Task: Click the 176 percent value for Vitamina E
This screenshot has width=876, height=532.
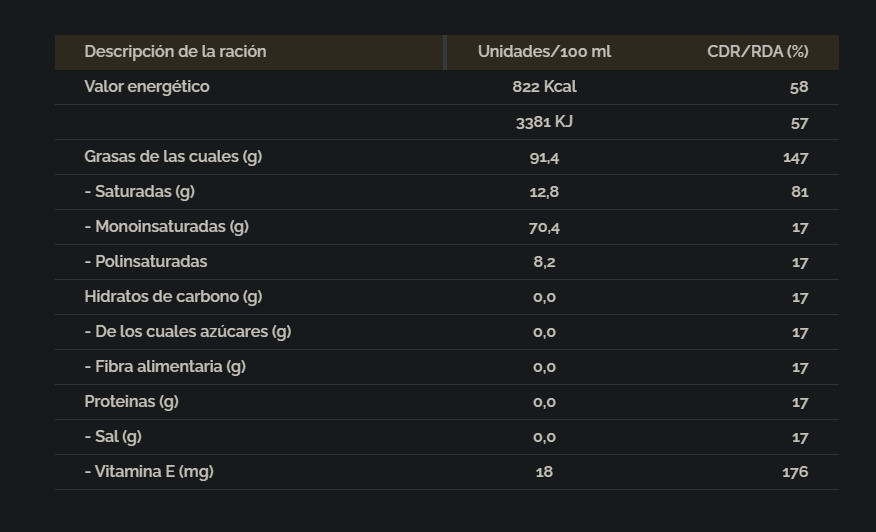Action: point(795,472)
